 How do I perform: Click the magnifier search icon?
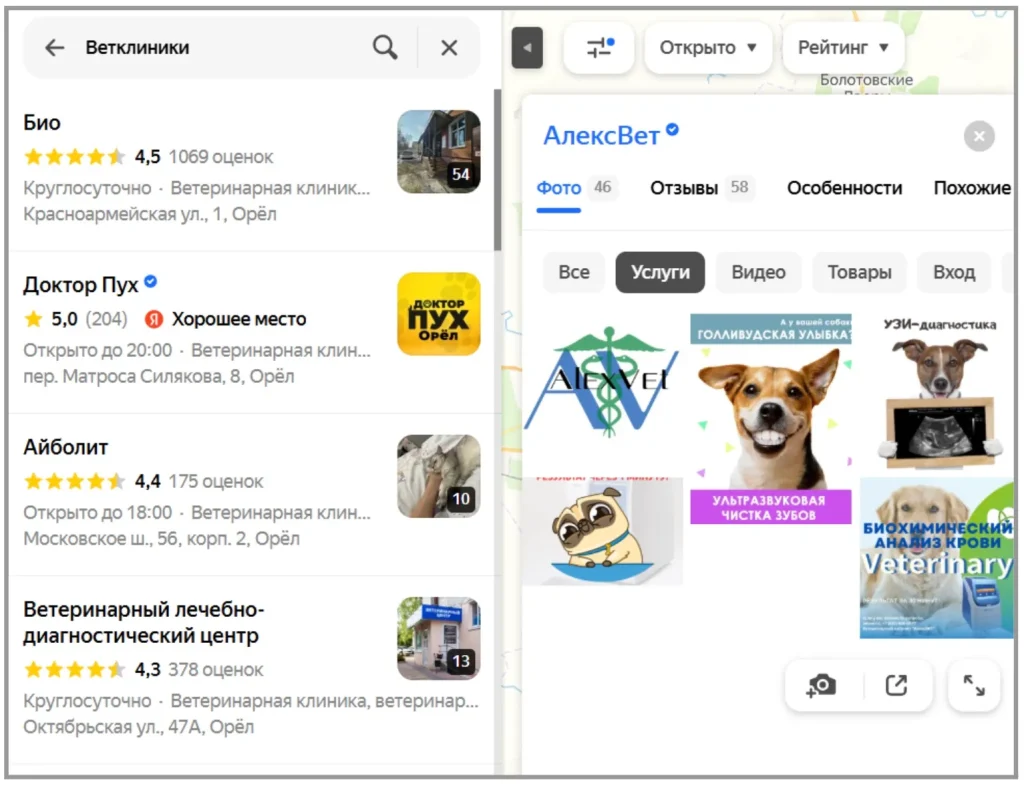(x=385, y=48)
